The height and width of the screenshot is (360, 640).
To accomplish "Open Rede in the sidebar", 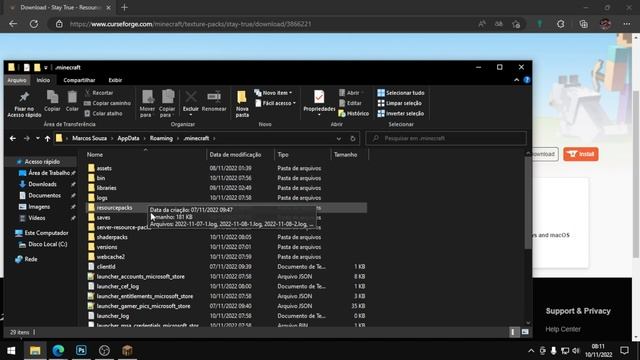I will [31, 259].
